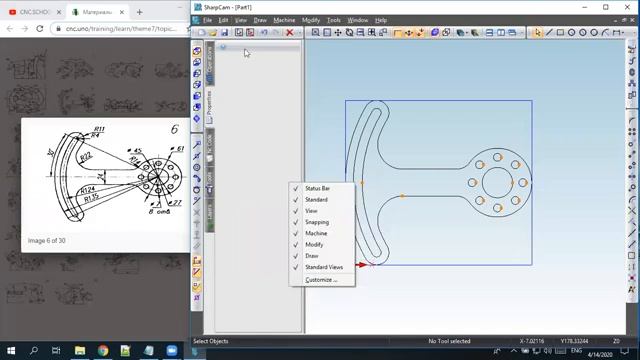Screen dimensions: 640x360
Task: Switch to the CNC SCHOOL browser tab
Action: (35, 12)
